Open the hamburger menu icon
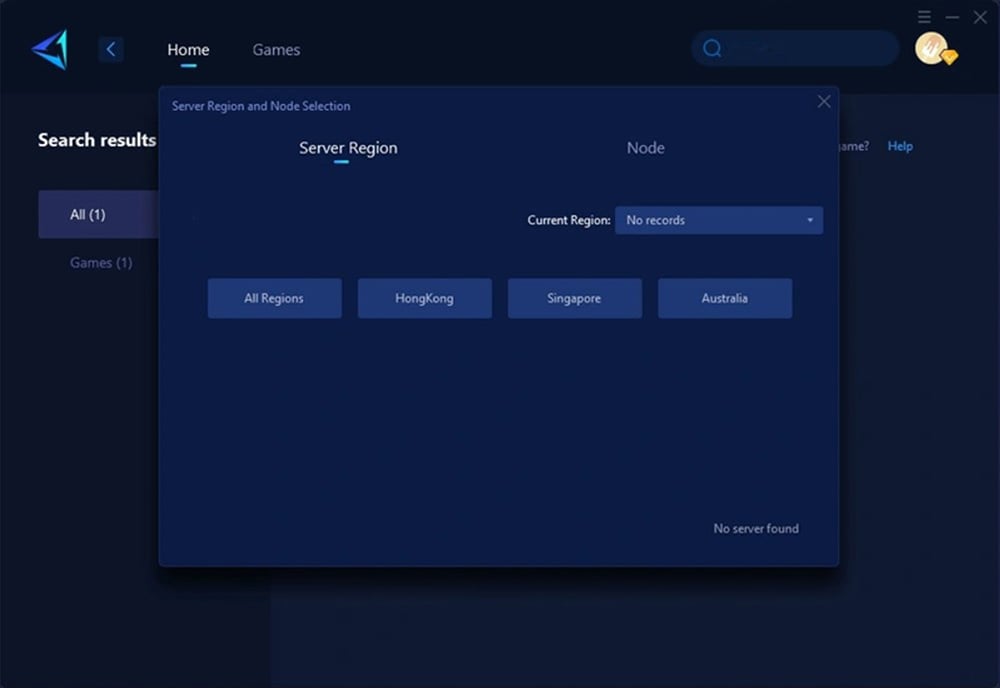1000x688 pixels. click(924, 17)
